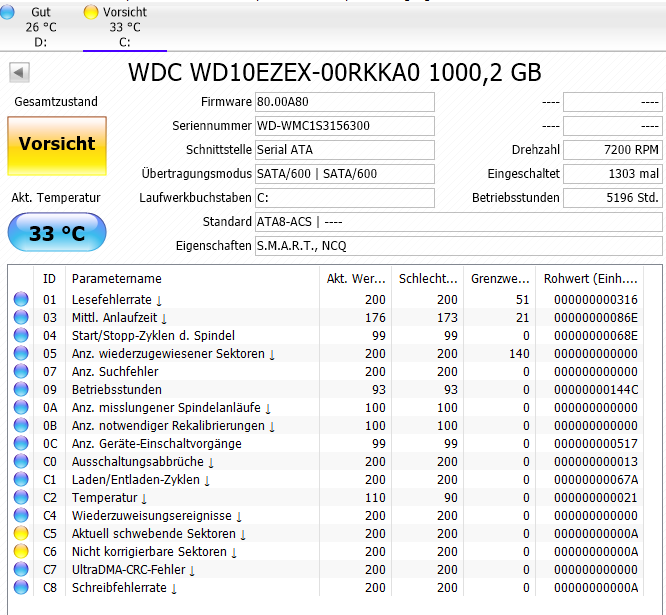Click the Parametername column header
The height and width of the screenshot is (615, 666).
pyautogui.click(x=192, y=279)
